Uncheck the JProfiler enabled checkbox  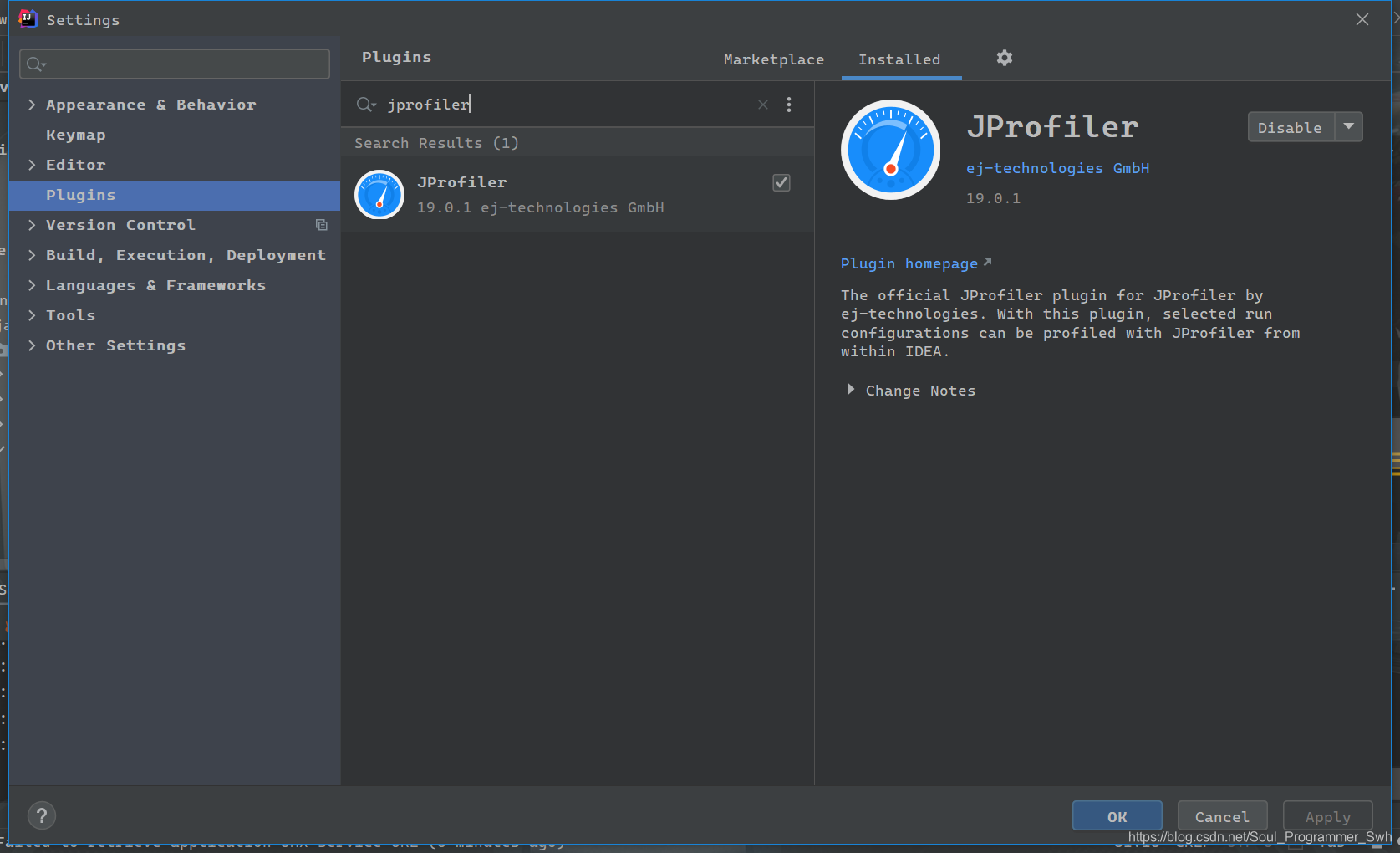[781, 182]
